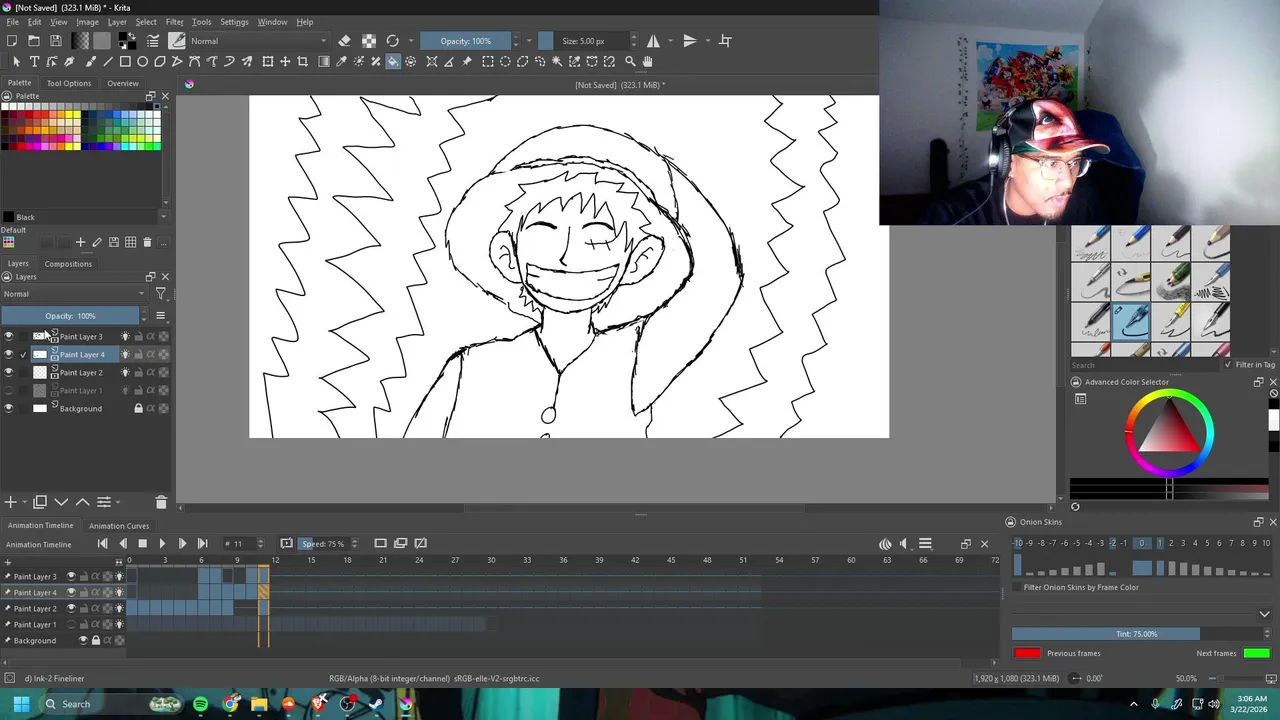Stop the animation playback
Screen dimensions: 1280x720
(142, 544)
